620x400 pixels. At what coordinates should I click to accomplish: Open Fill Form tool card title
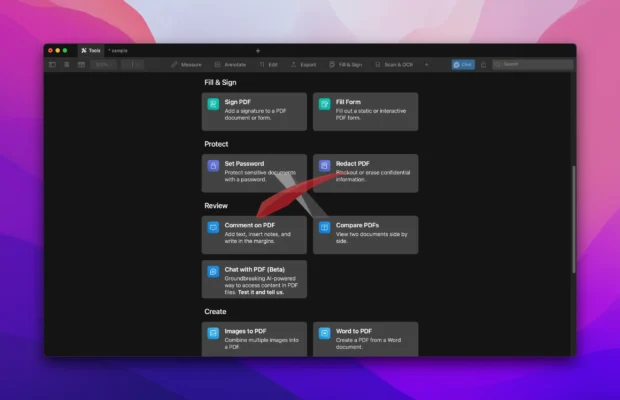[x=348, y=102]
